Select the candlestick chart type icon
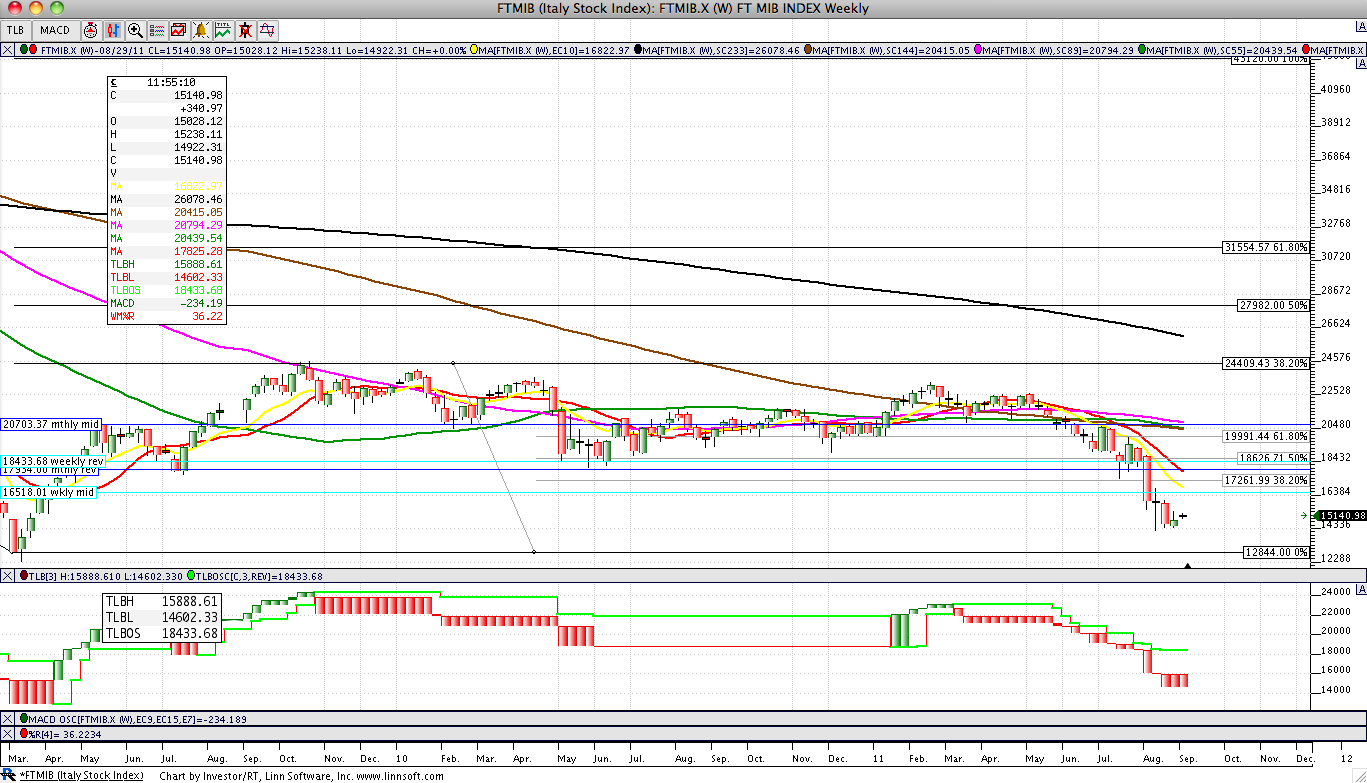The image size is (1367, 783). tap(113, 30)
